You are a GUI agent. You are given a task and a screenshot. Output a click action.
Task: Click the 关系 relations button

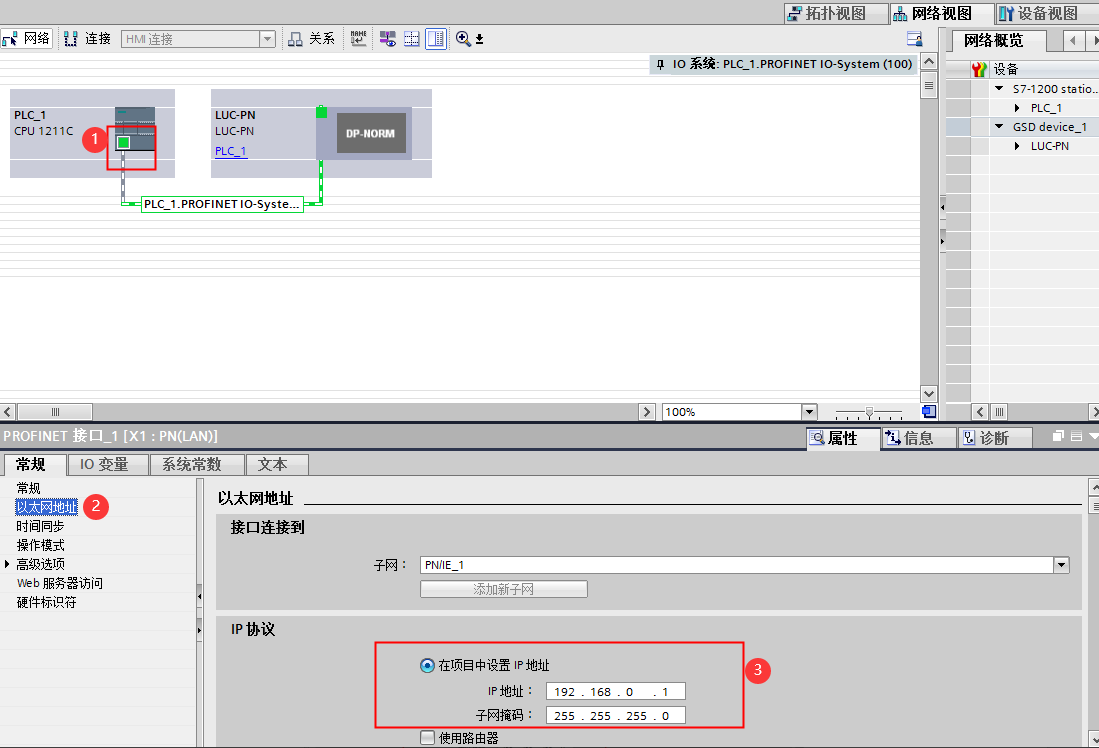pyautogui.click(x=311, y=39)
